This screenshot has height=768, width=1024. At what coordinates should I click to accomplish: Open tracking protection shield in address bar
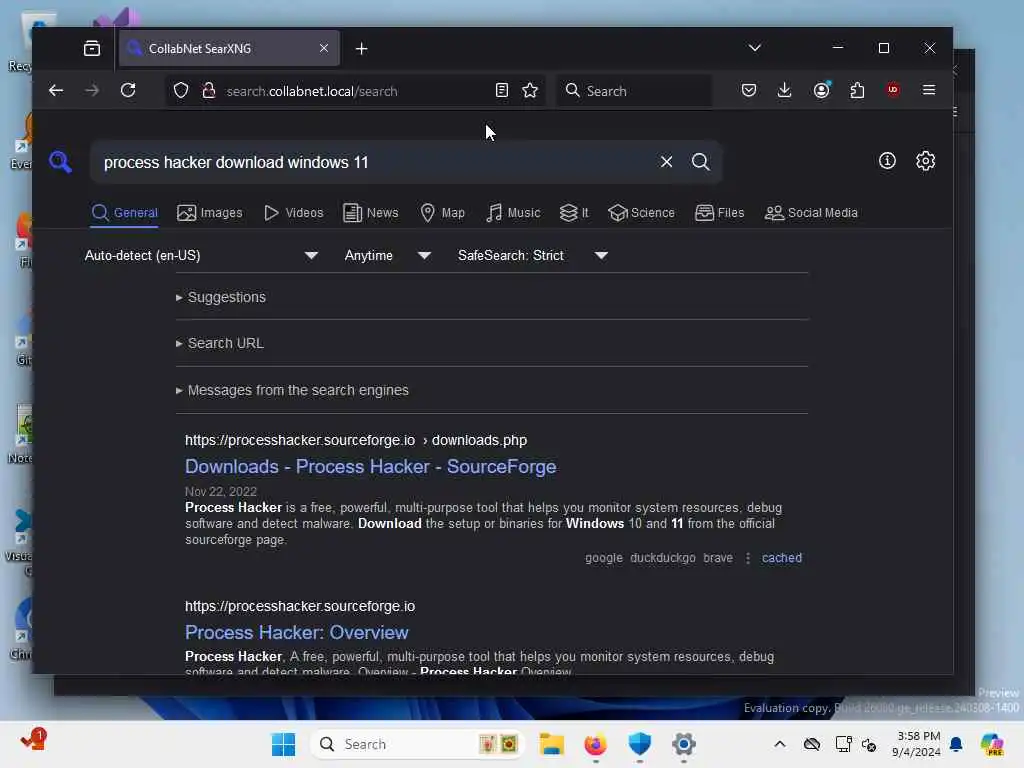[181, 90]
